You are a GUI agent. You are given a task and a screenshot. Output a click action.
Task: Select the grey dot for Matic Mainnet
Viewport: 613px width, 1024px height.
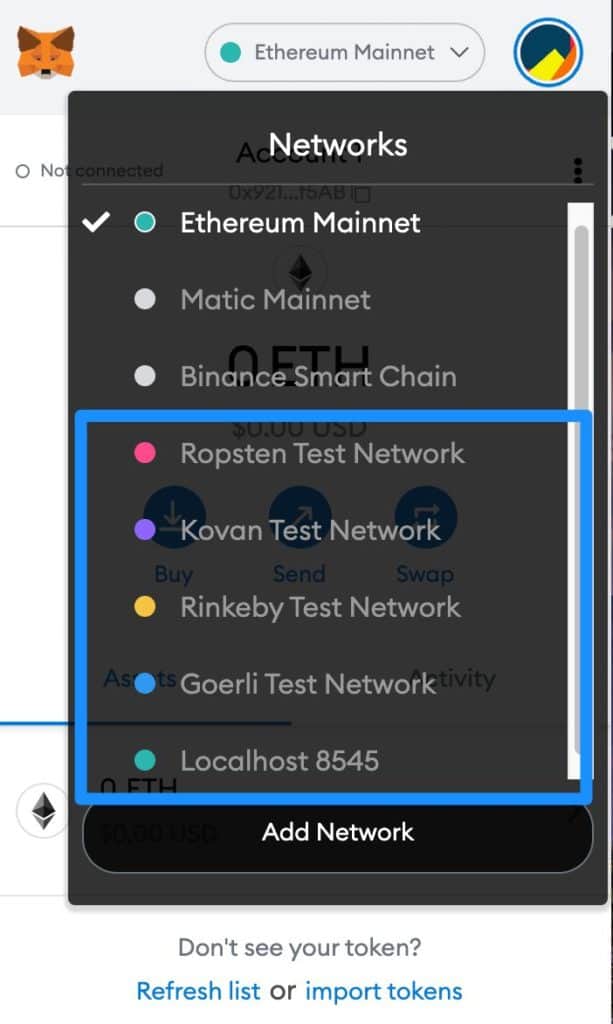tap(145, 299)
